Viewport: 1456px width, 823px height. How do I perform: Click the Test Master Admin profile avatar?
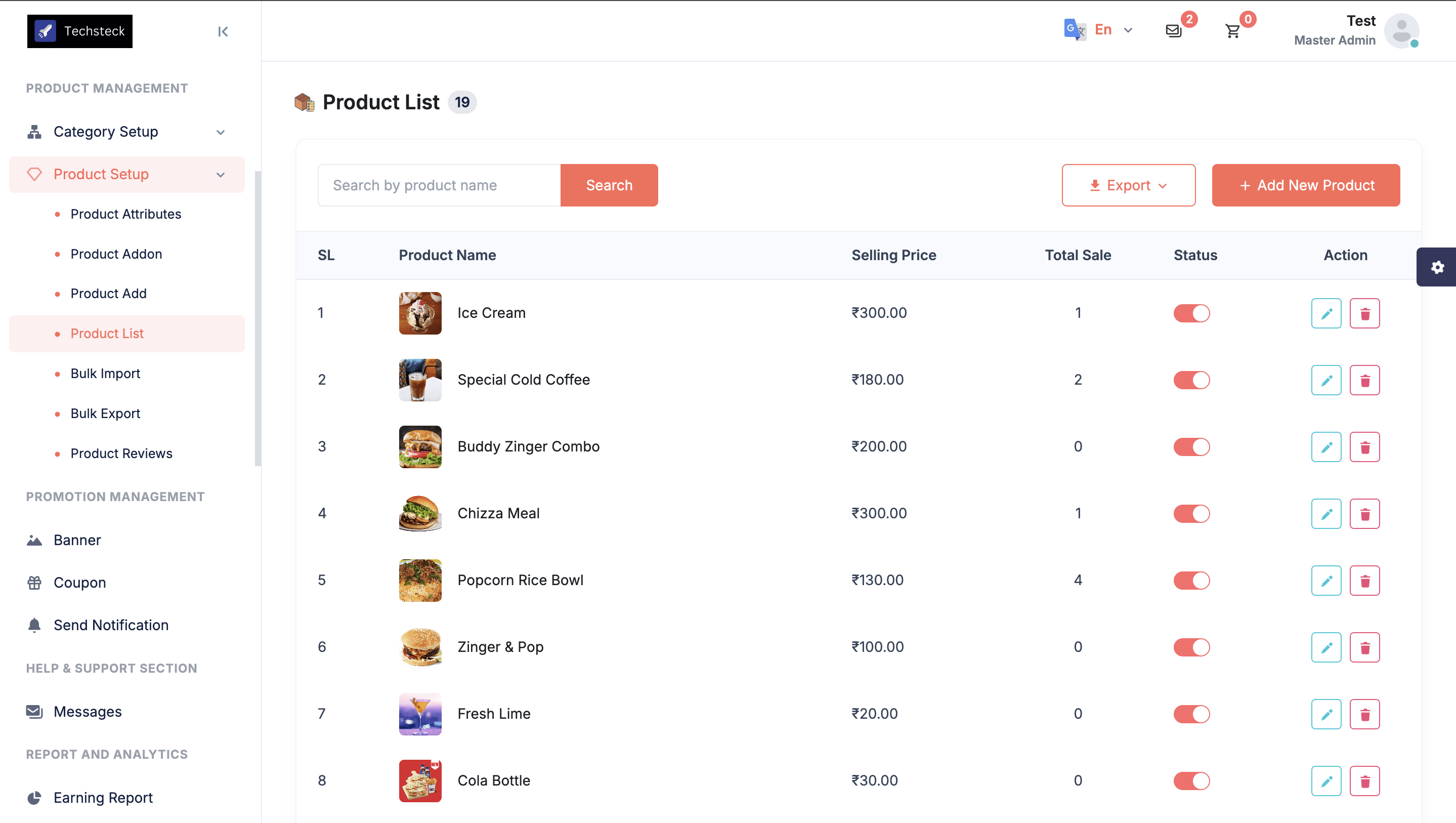[1401, 30]
